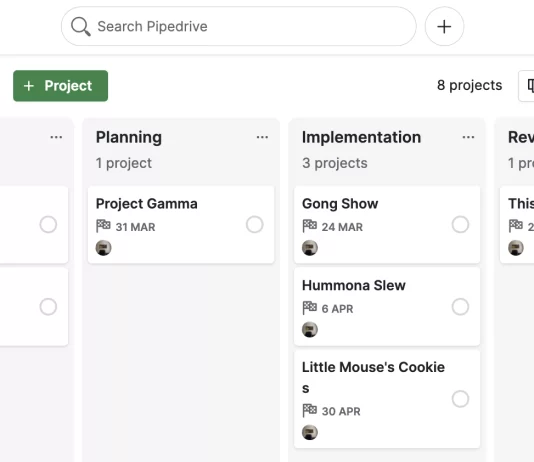The image size is (534, 462).
Task: Mark Gong Show project complete
Action: coord(460,224)
